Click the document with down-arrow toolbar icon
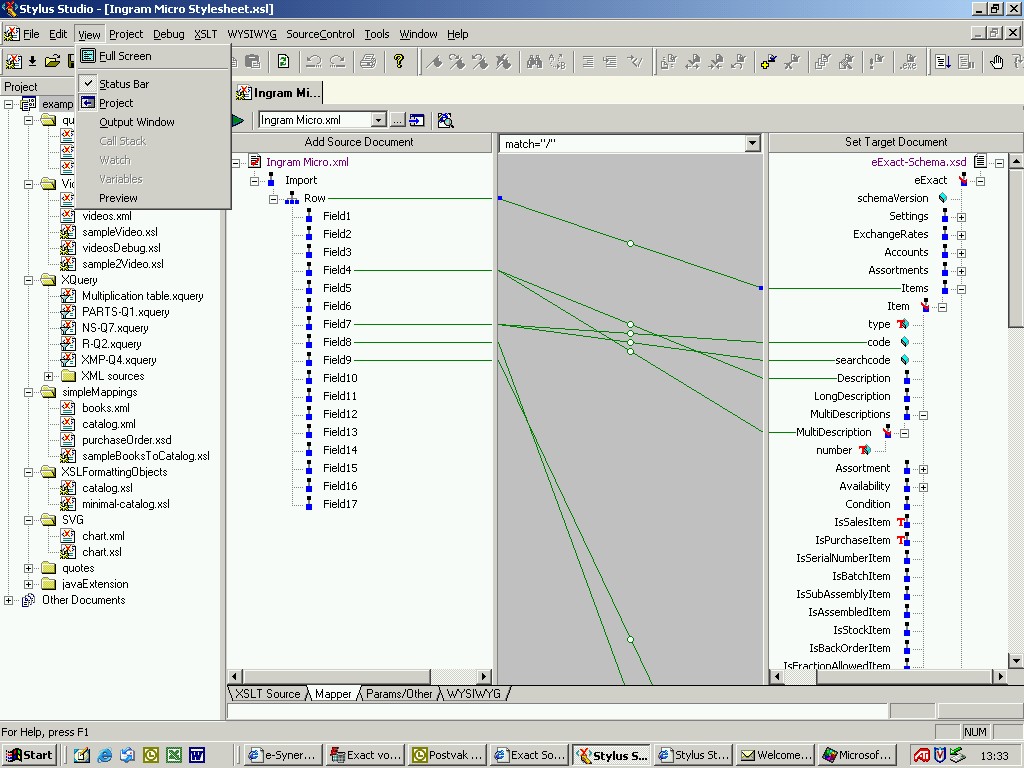 tap(942, 61)
